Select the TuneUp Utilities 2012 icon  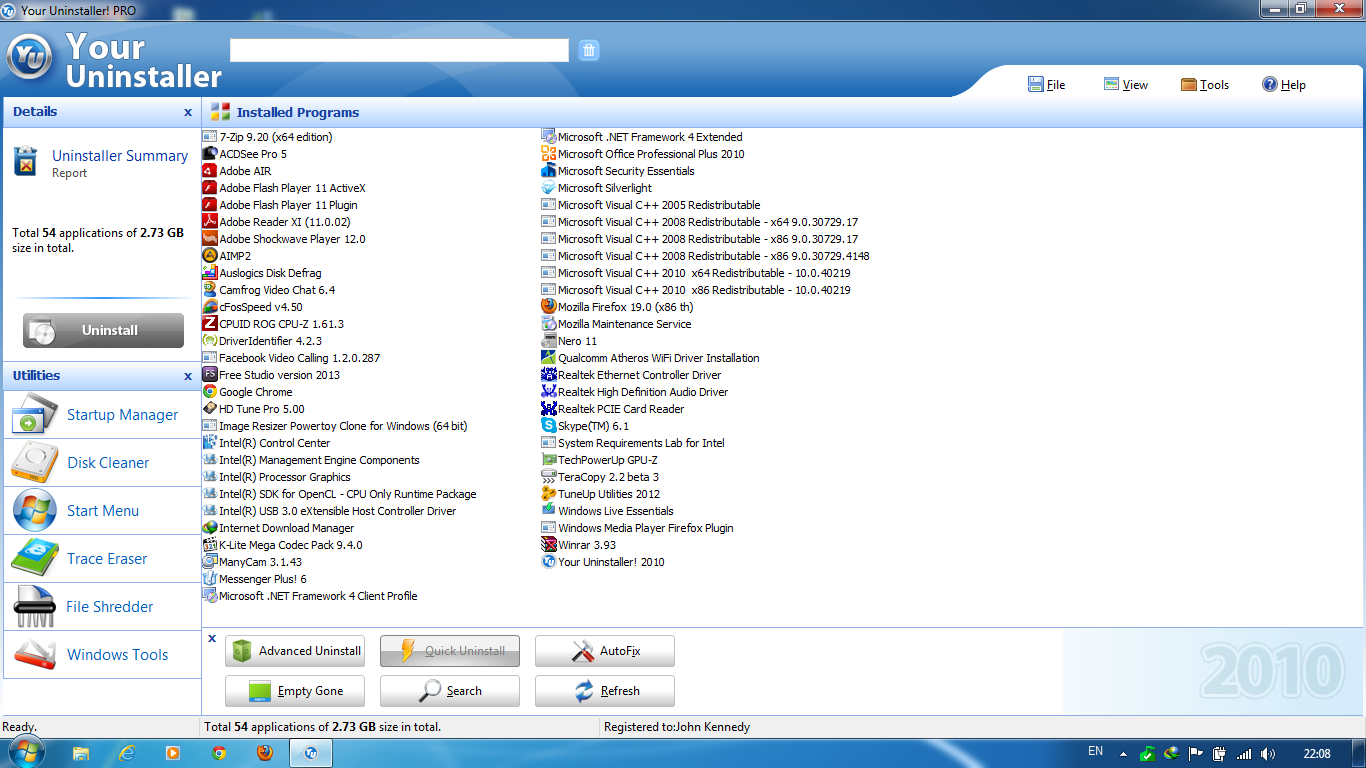click(x=549, y=494)
